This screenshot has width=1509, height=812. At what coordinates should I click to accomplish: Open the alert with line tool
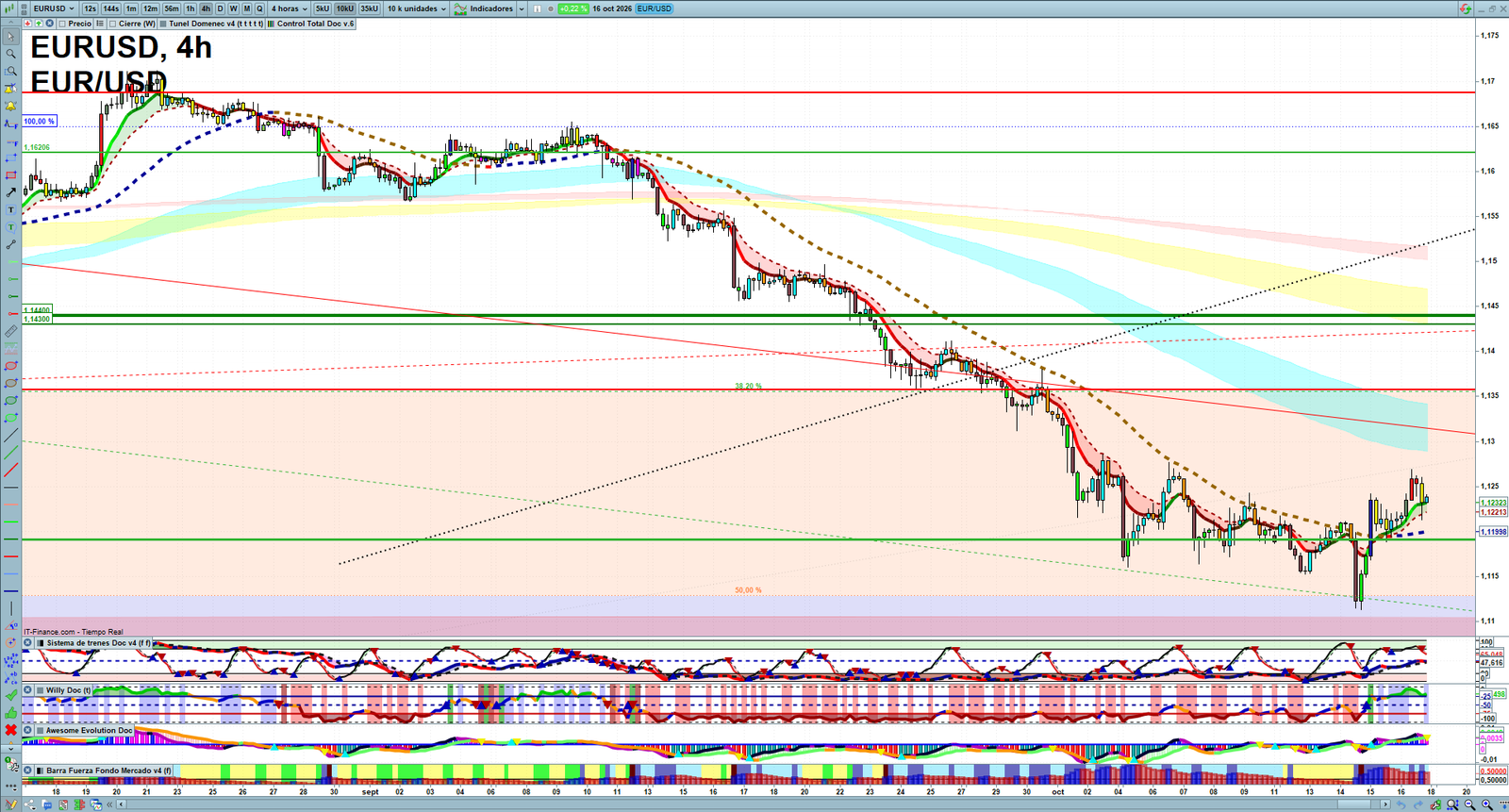point(11,89)
